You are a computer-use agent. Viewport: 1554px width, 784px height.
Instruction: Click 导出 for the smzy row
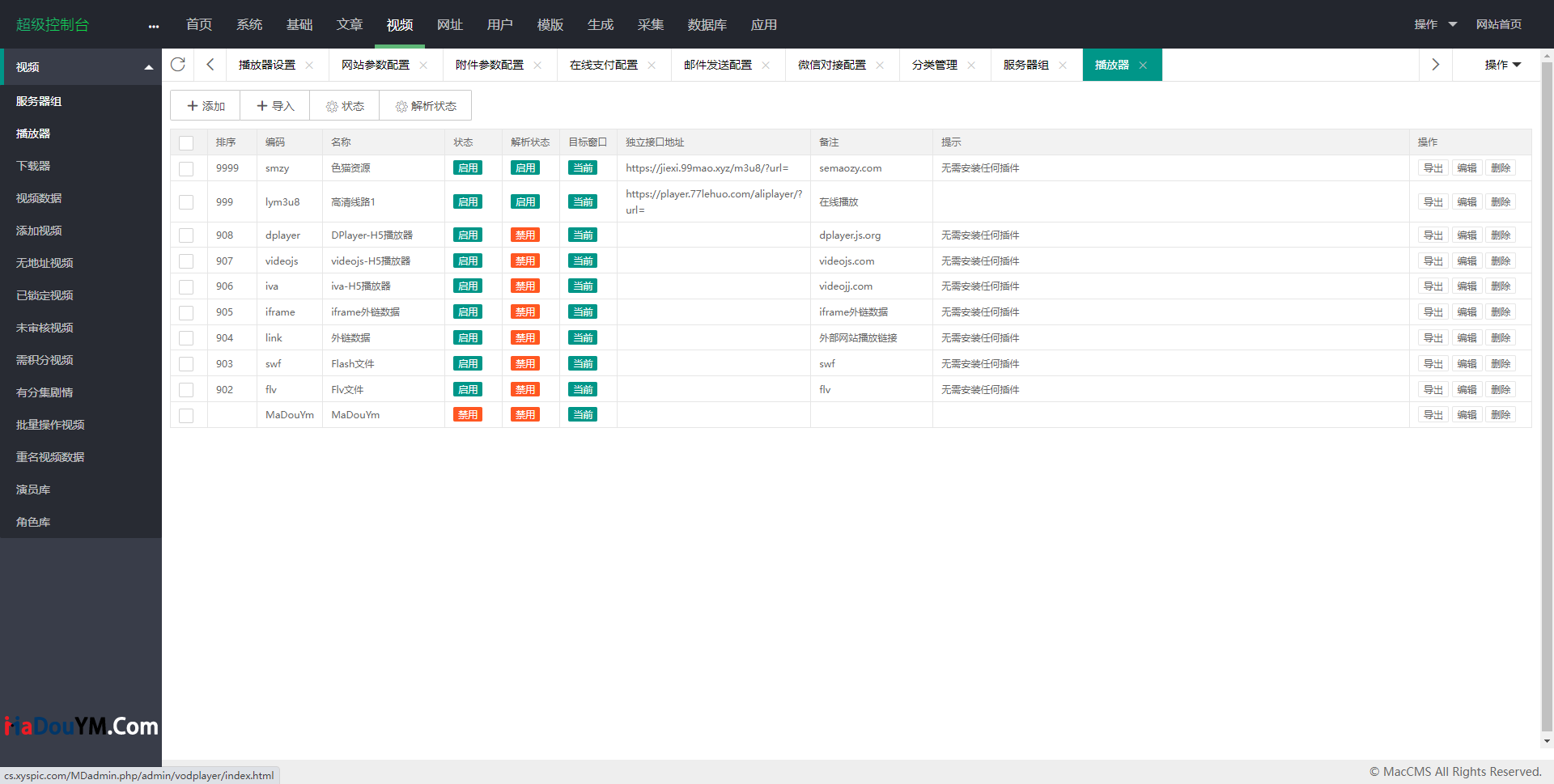[1433, 168]
